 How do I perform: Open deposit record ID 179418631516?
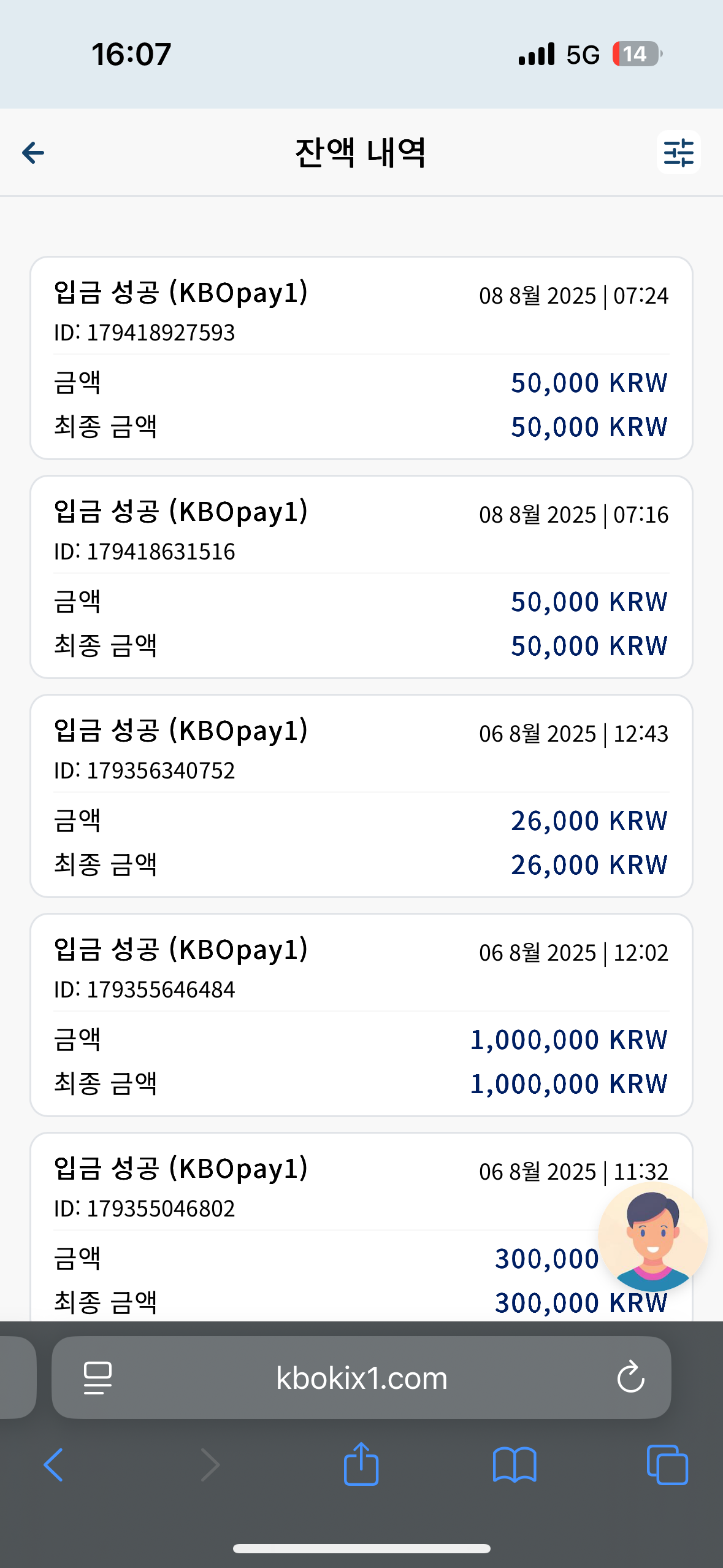[361, 577]
